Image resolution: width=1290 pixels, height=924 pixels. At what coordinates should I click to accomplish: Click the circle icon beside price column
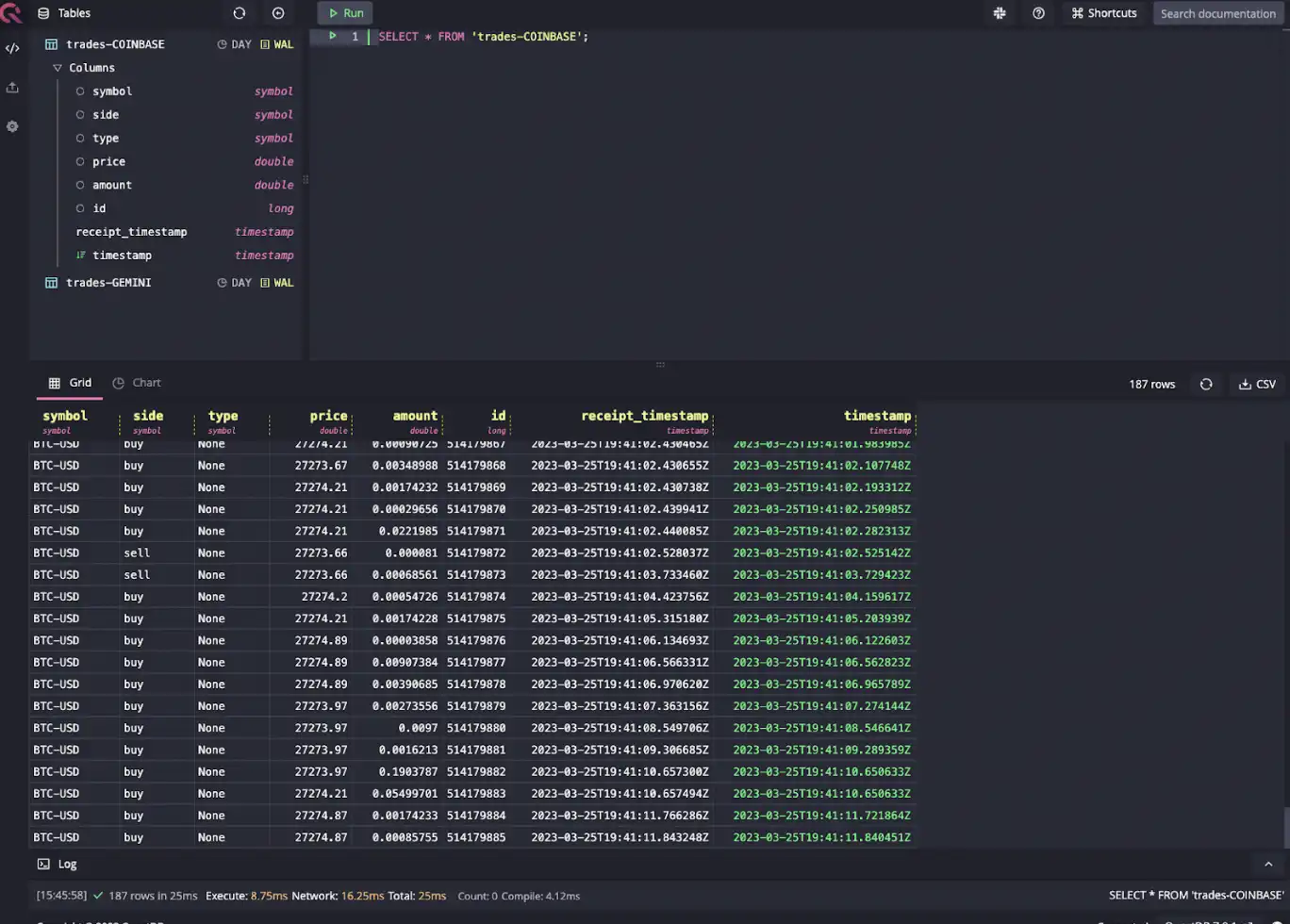tap(80, 162)
